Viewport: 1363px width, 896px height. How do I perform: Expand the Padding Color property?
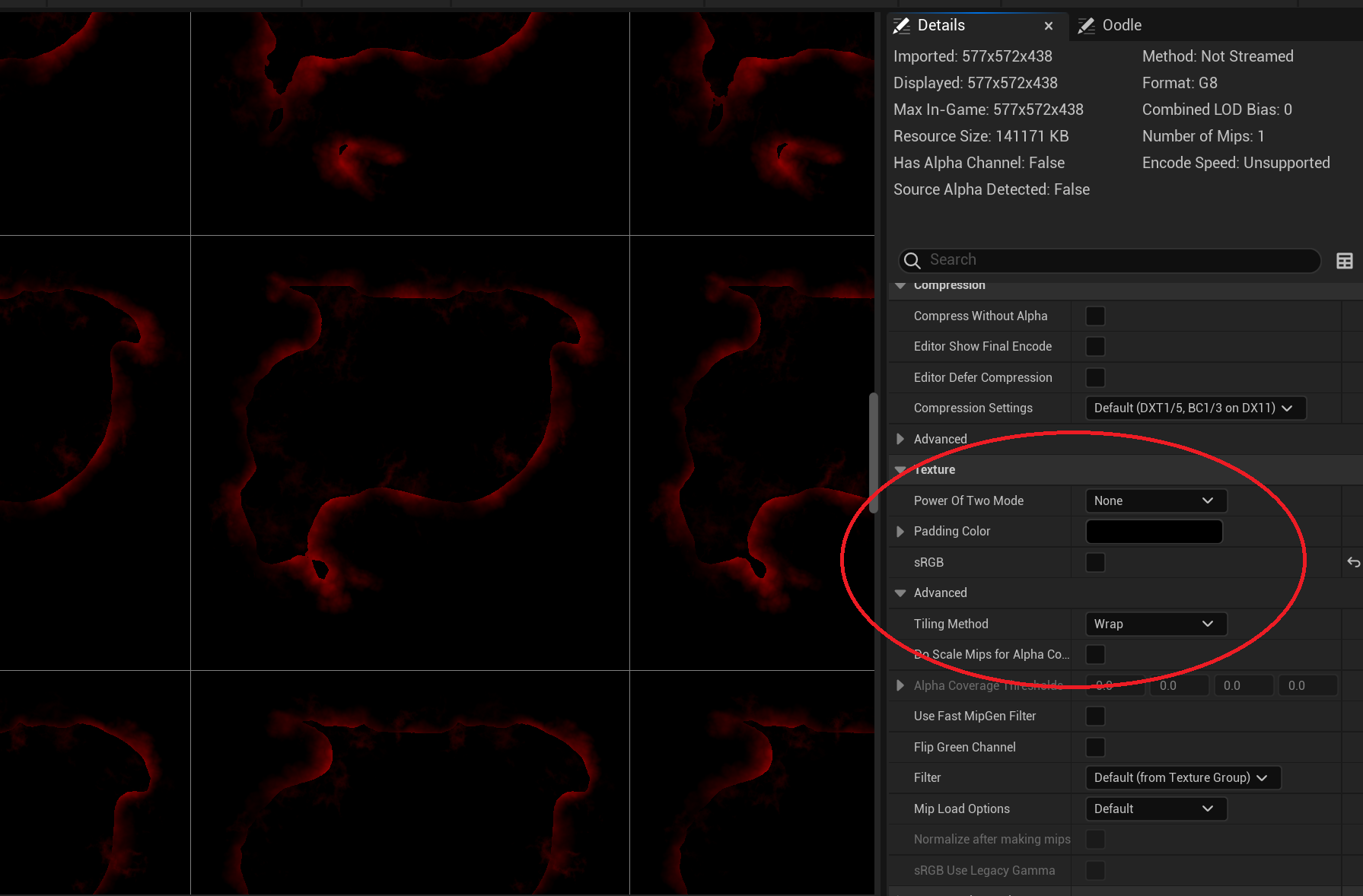coord(900,531)
